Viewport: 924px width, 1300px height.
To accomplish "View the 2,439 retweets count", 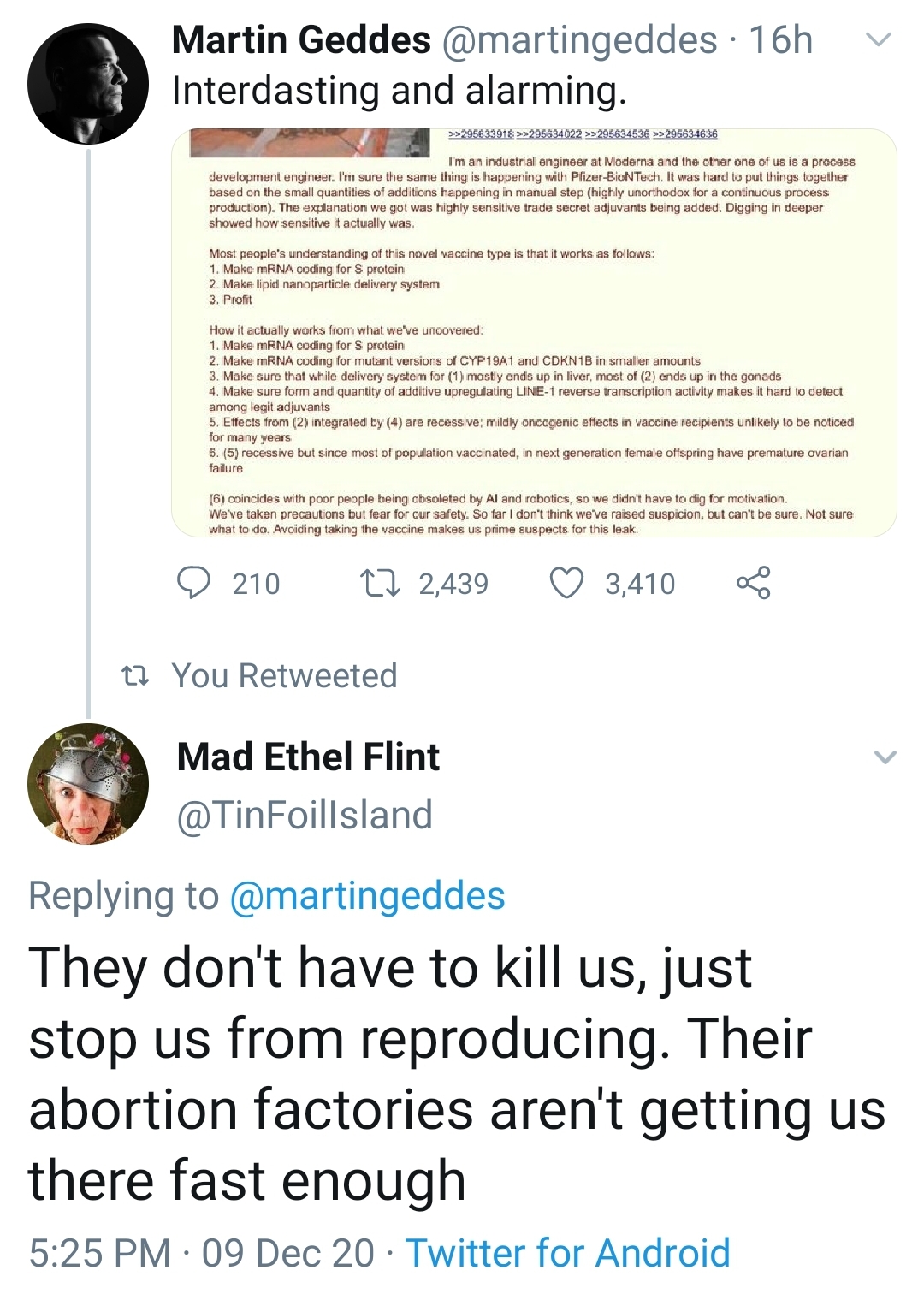I will point(453,584).
